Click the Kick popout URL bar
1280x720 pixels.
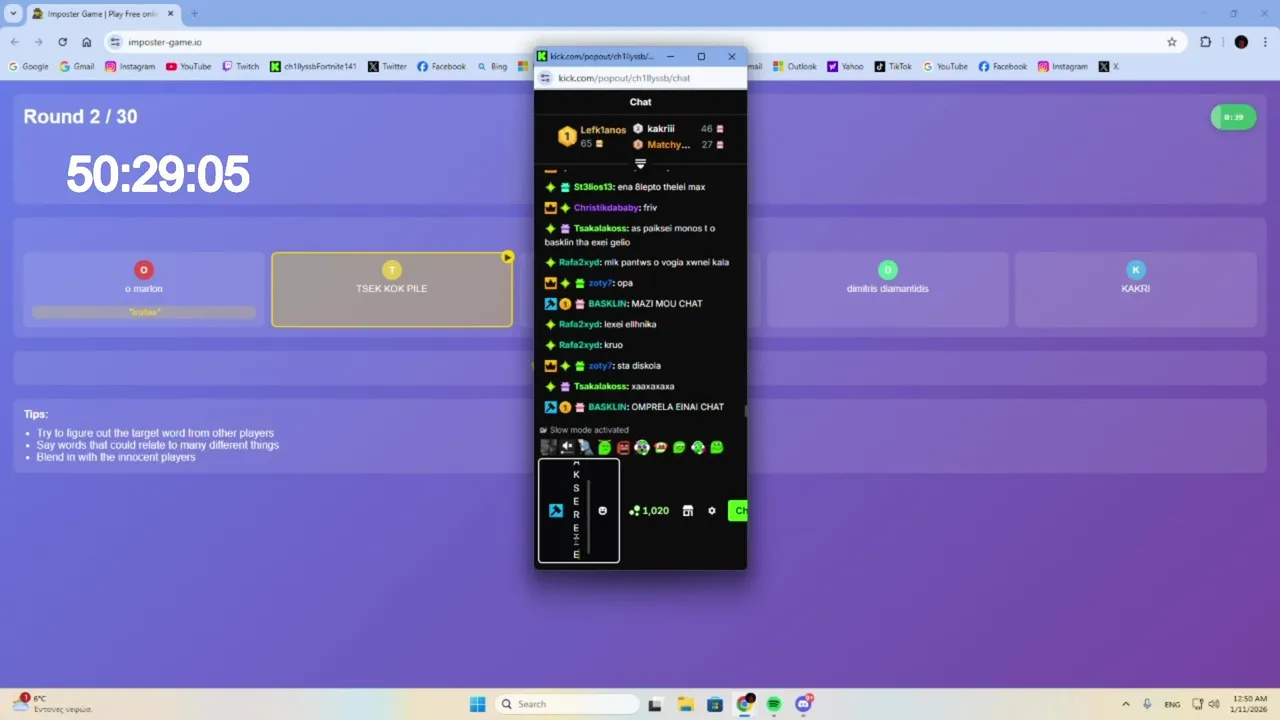tap(641, 78)
